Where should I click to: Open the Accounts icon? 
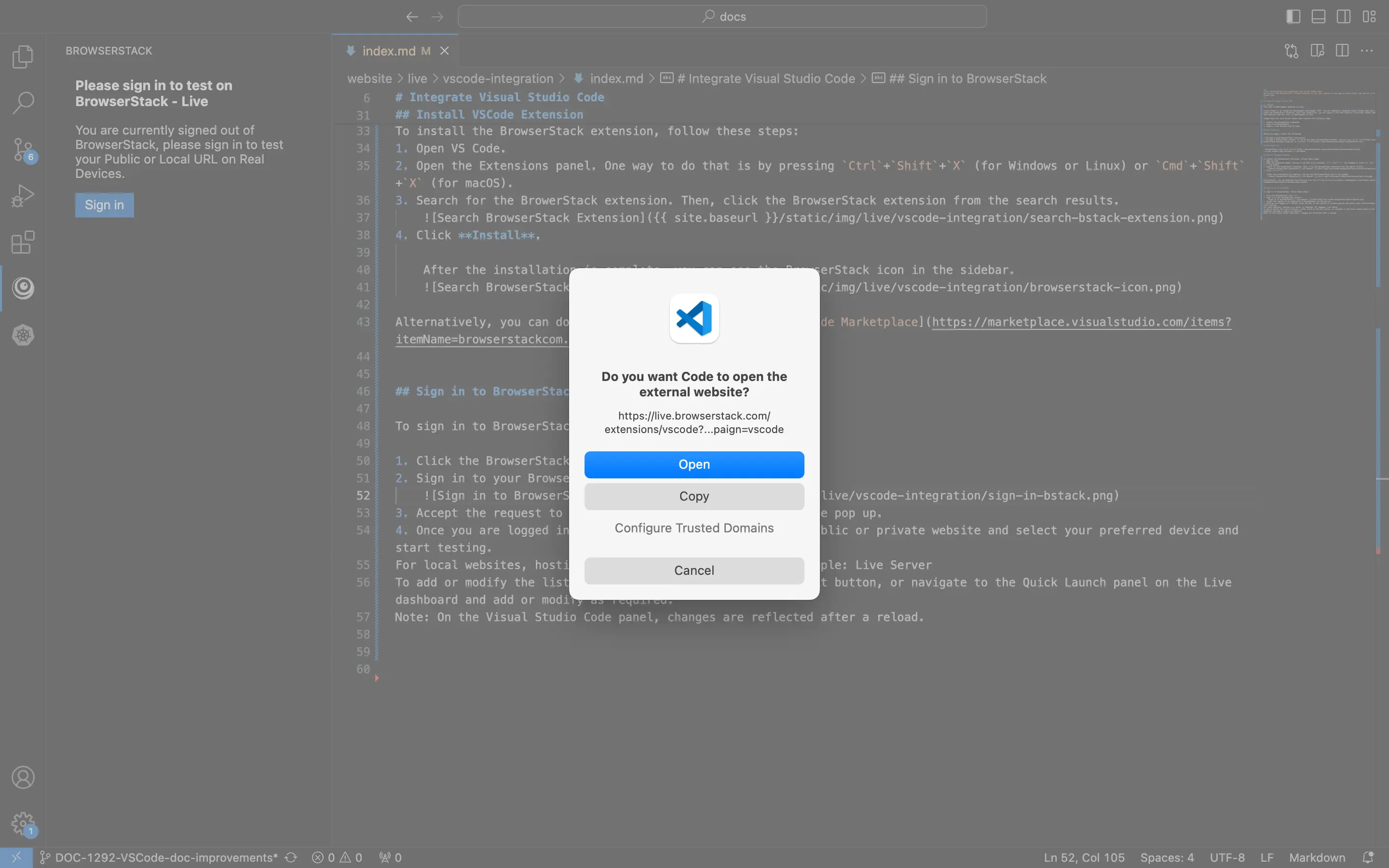[x=23, y=777]
